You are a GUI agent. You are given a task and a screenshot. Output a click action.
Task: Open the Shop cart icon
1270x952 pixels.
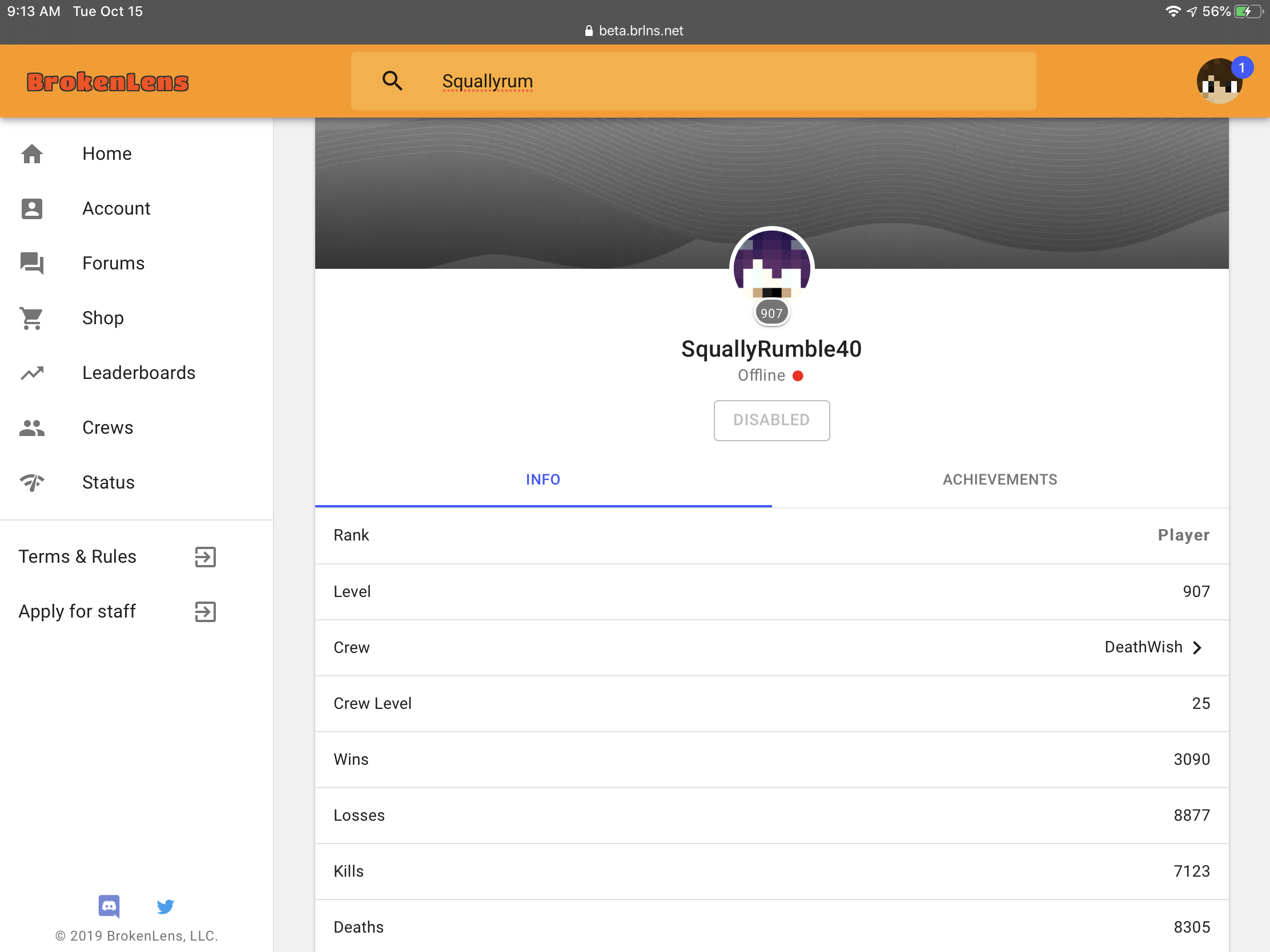pyautogui.click(x=32, y=318)
